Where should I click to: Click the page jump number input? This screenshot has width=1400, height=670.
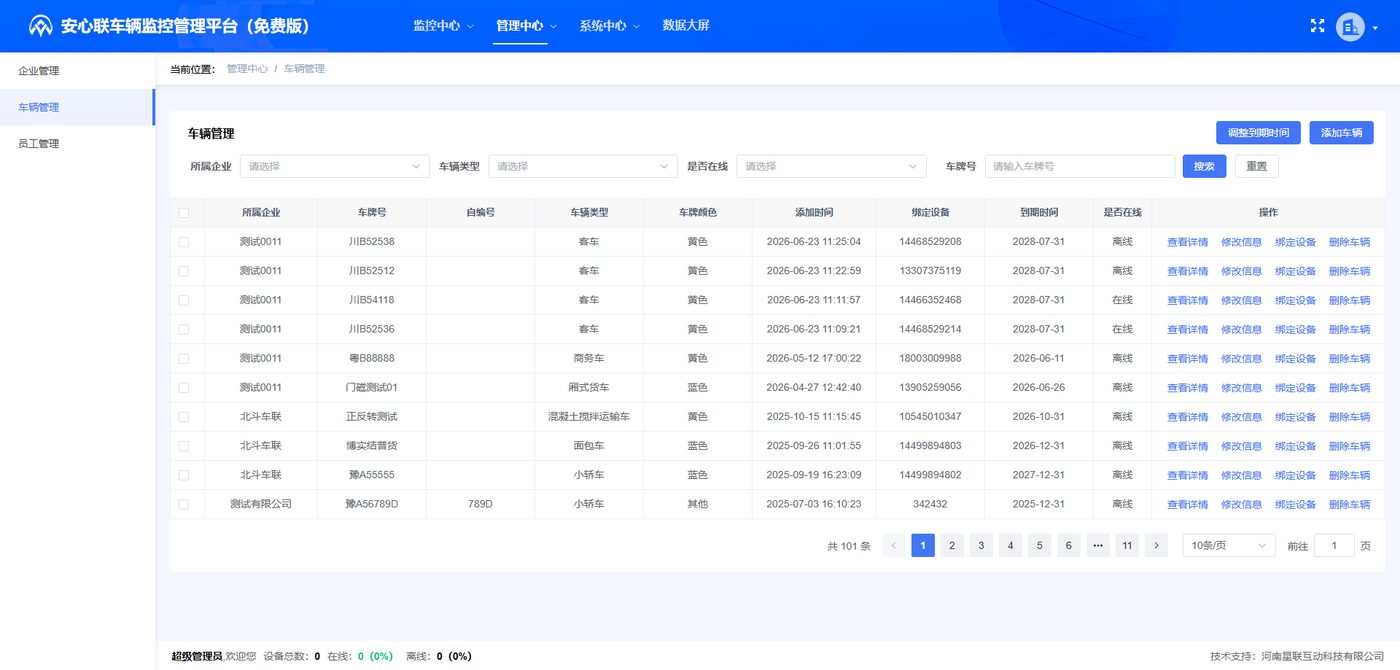[x=1334, y=545]
